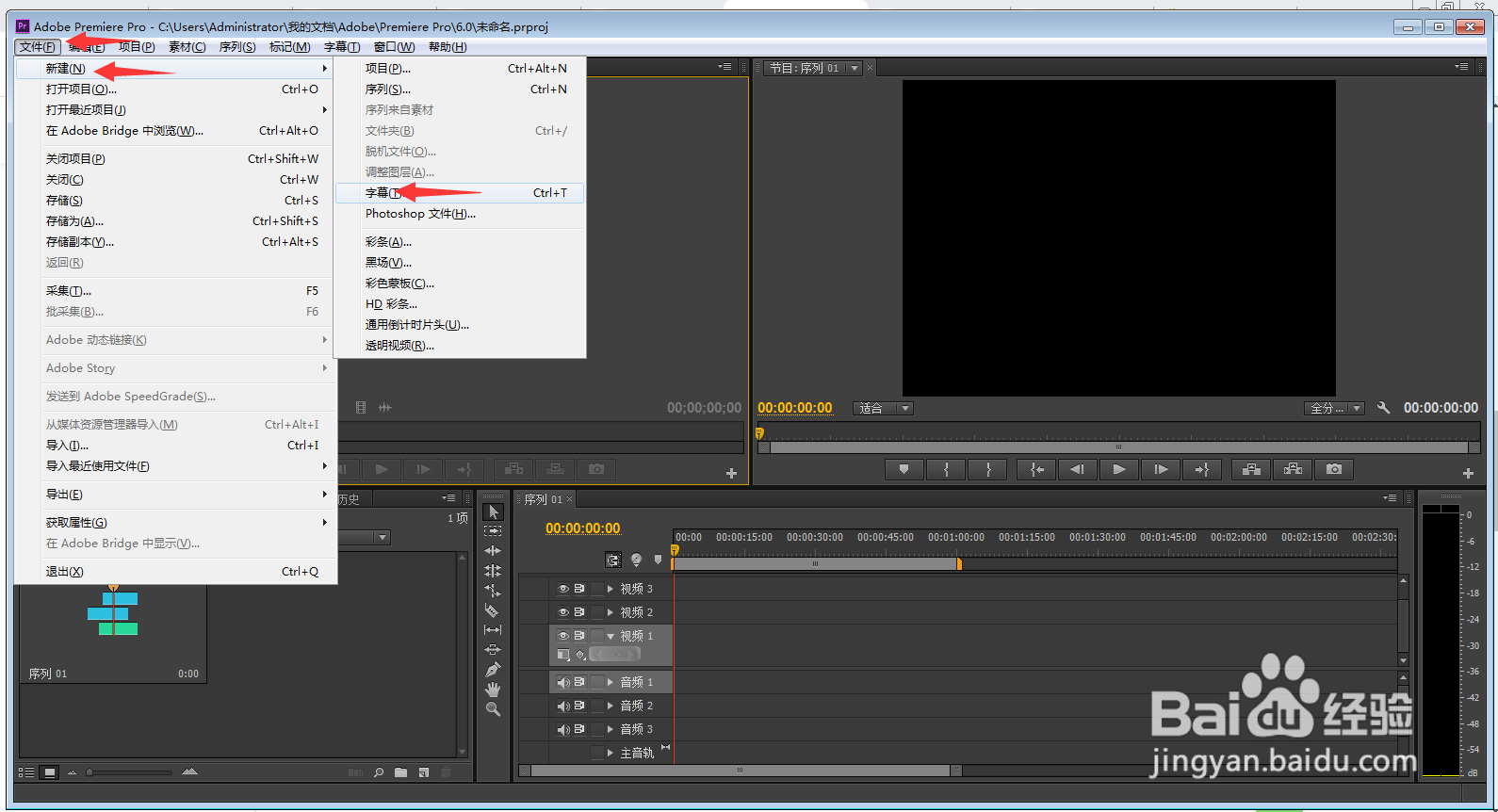Open the 文件(F) menu
The width and height of the screenshot is (1498, 812).
tap(39, 47)
